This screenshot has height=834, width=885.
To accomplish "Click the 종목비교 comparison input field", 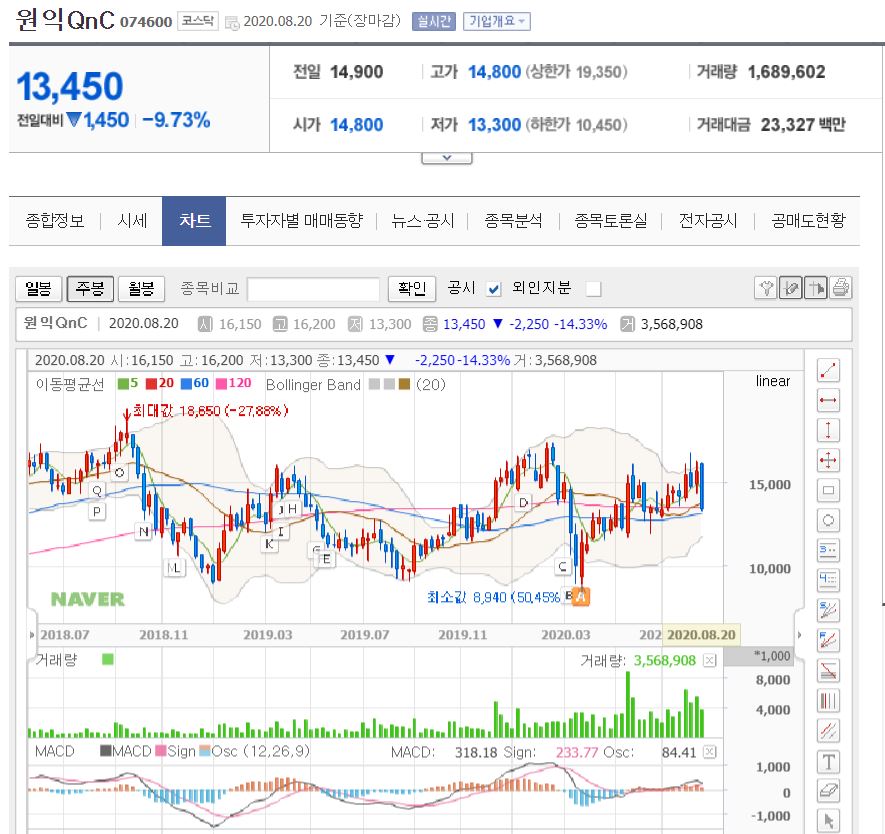I will [313, 289].
